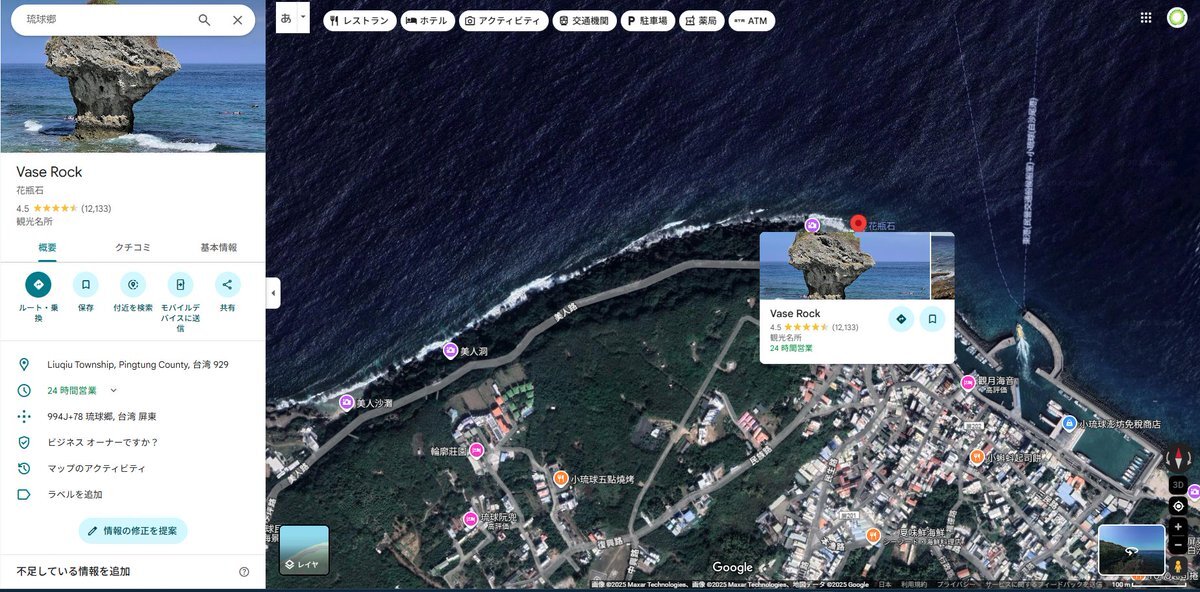Collapse the side panel with arrow handle
The width and height of the screenshot is (1200, 592).
pos(274,293)
